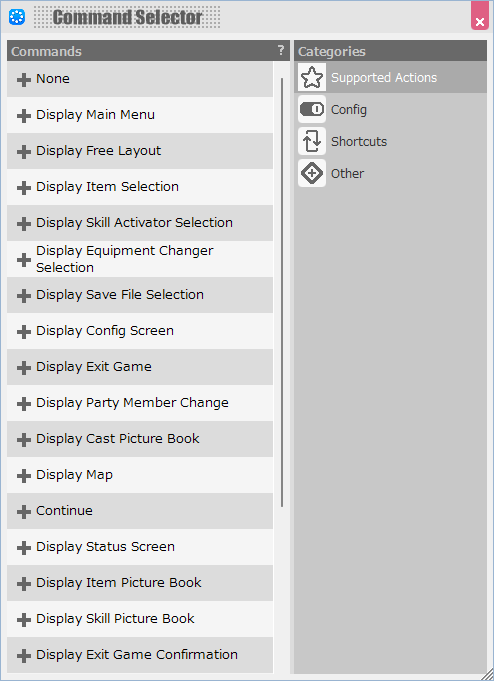Viewport: 494px width, 681px height.
Task: Pick Display Config Screen text
Action: [105, 331]
